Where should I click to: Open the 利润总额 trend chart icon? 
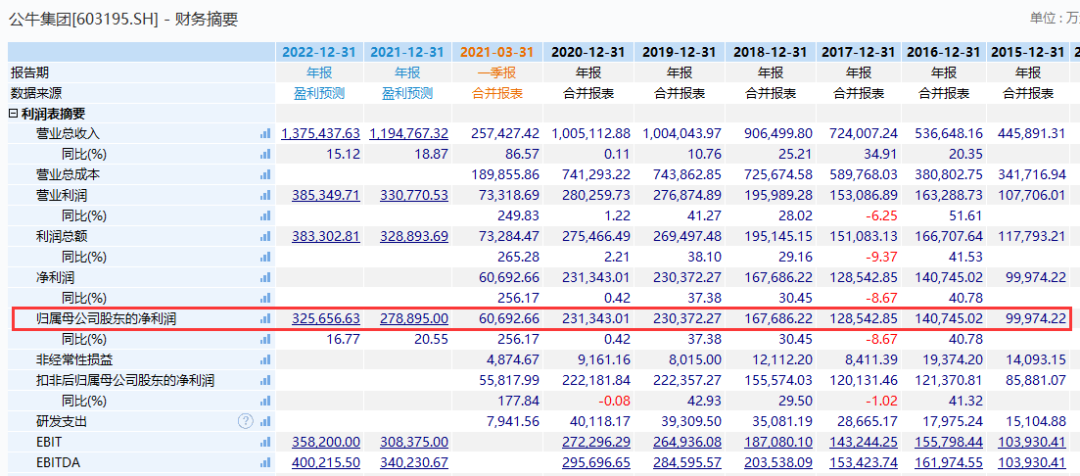coord(265,236)
